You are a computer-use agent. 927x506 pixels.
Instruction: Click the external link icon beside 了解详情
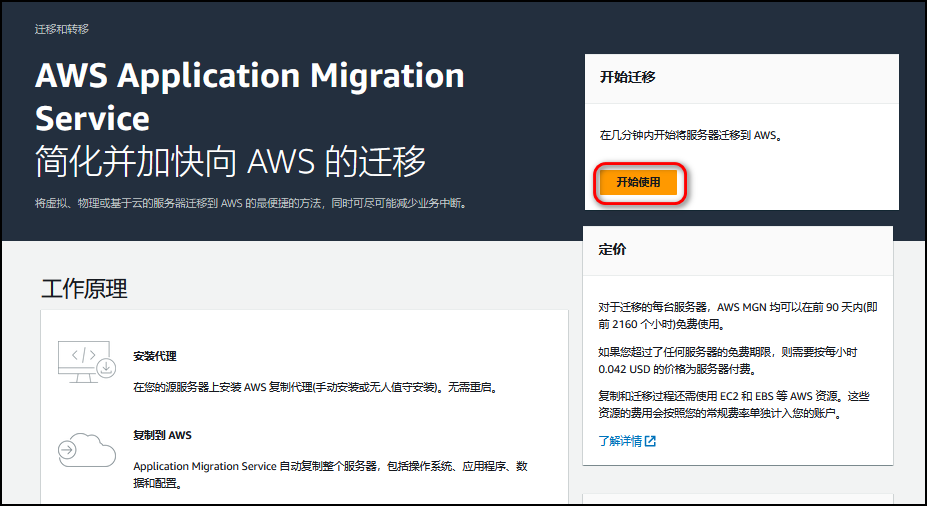pos(650,441)
